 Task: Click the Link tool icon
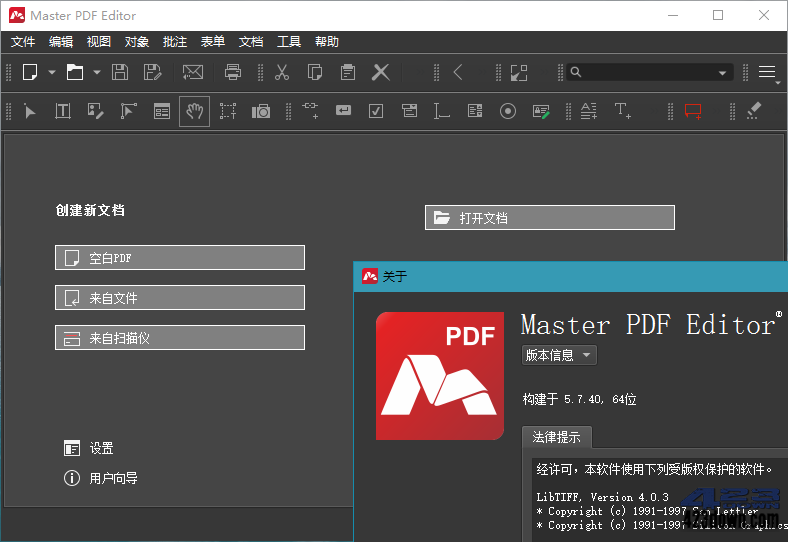click(x=310, y=110)
